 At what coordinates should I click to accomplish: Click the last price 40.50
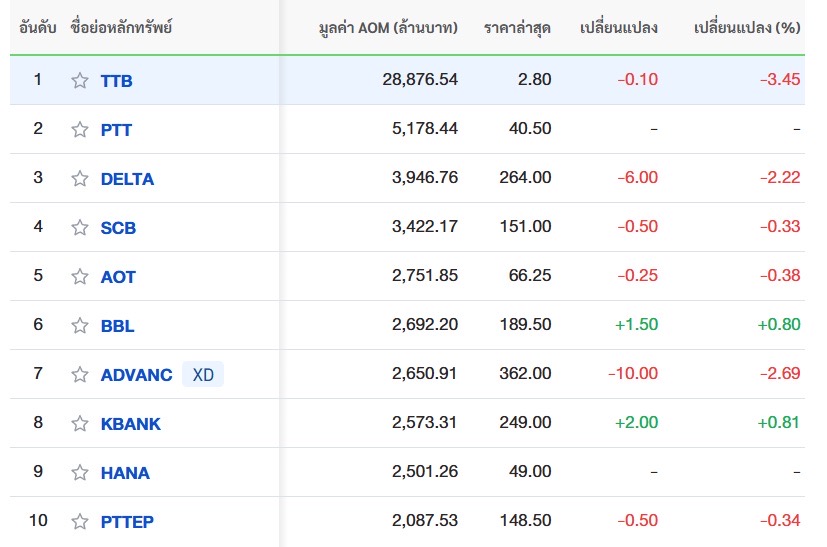530,128
